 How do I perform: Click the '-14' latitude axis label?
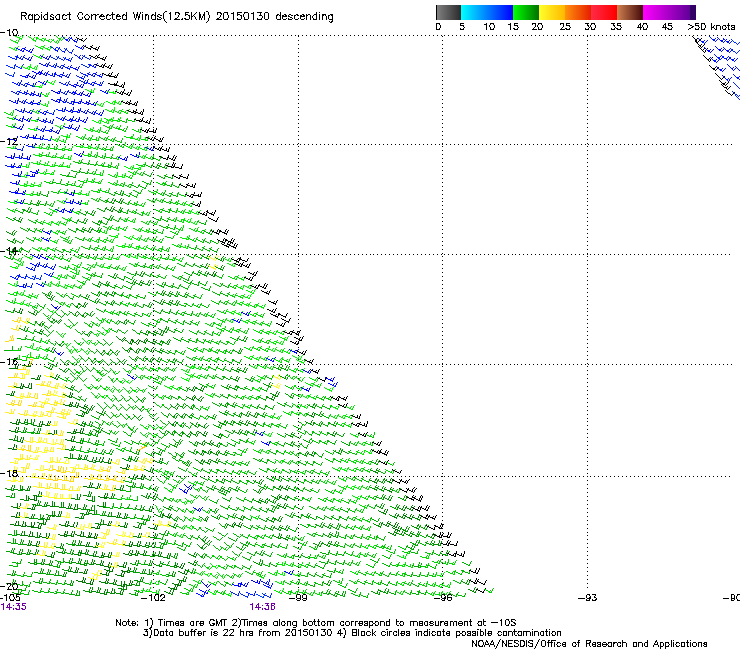9,251
